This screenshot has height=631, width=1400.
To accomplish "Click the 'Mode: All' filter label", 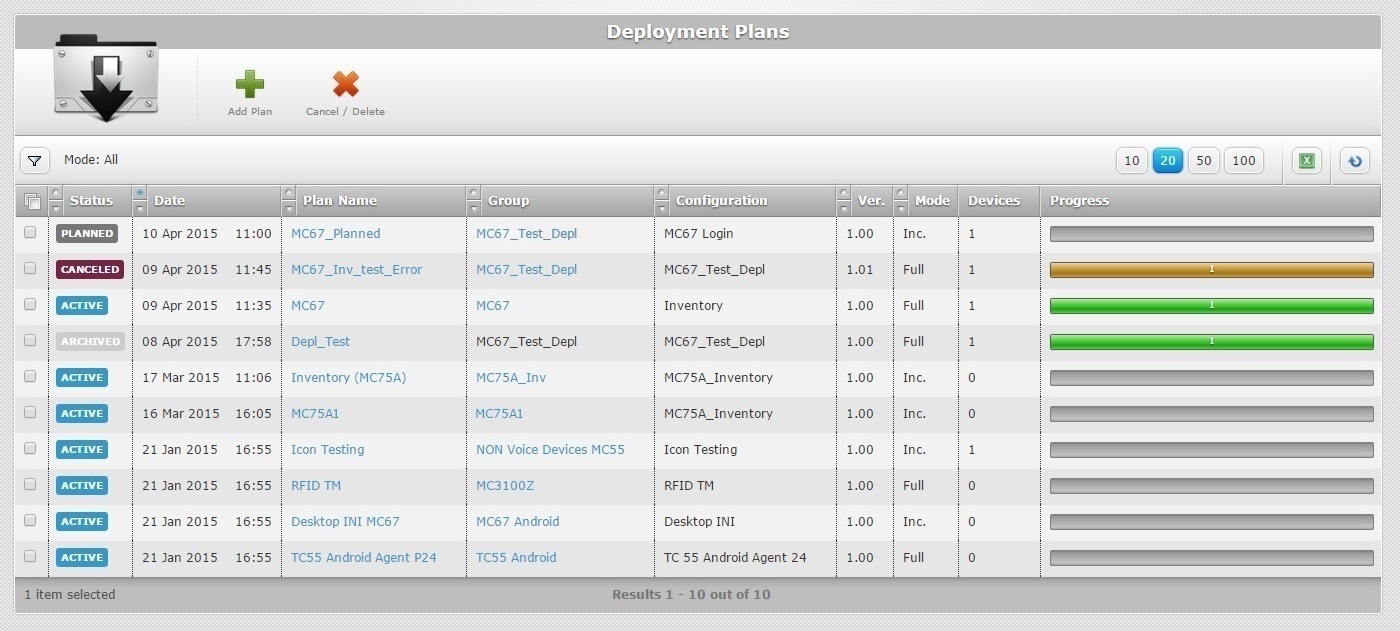I will [91, 160].
